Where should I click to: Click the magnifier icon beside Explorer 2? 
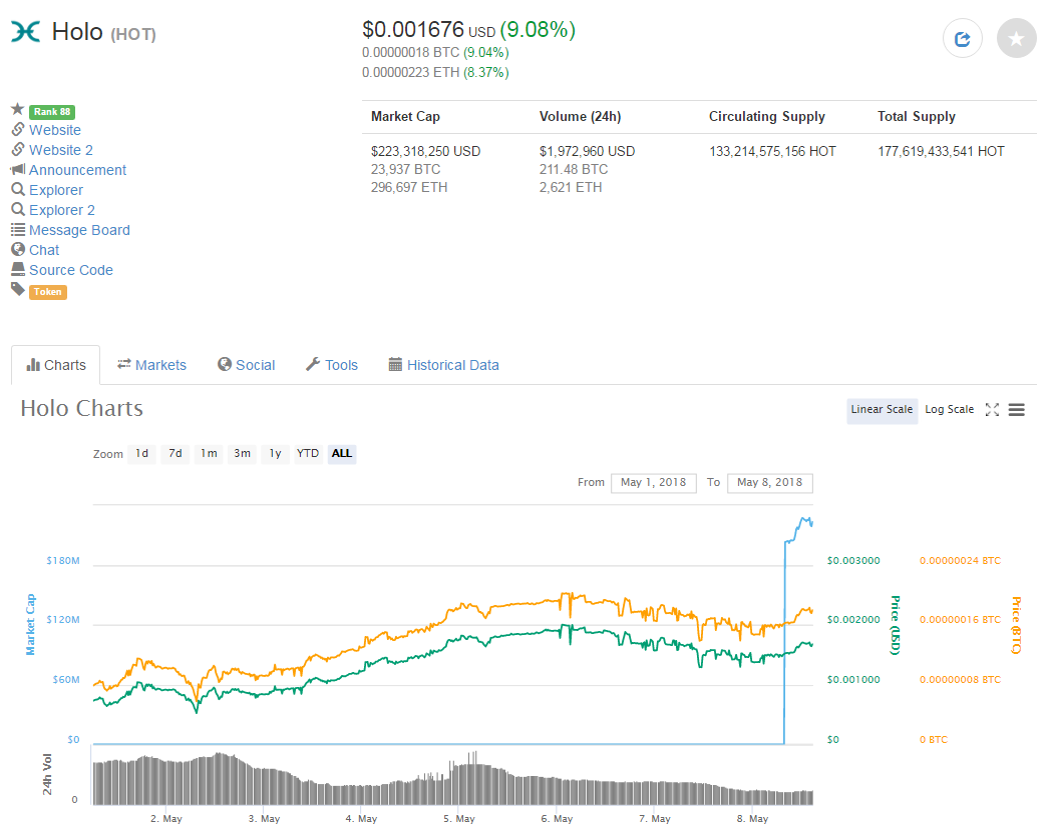(x=18, y=210)
